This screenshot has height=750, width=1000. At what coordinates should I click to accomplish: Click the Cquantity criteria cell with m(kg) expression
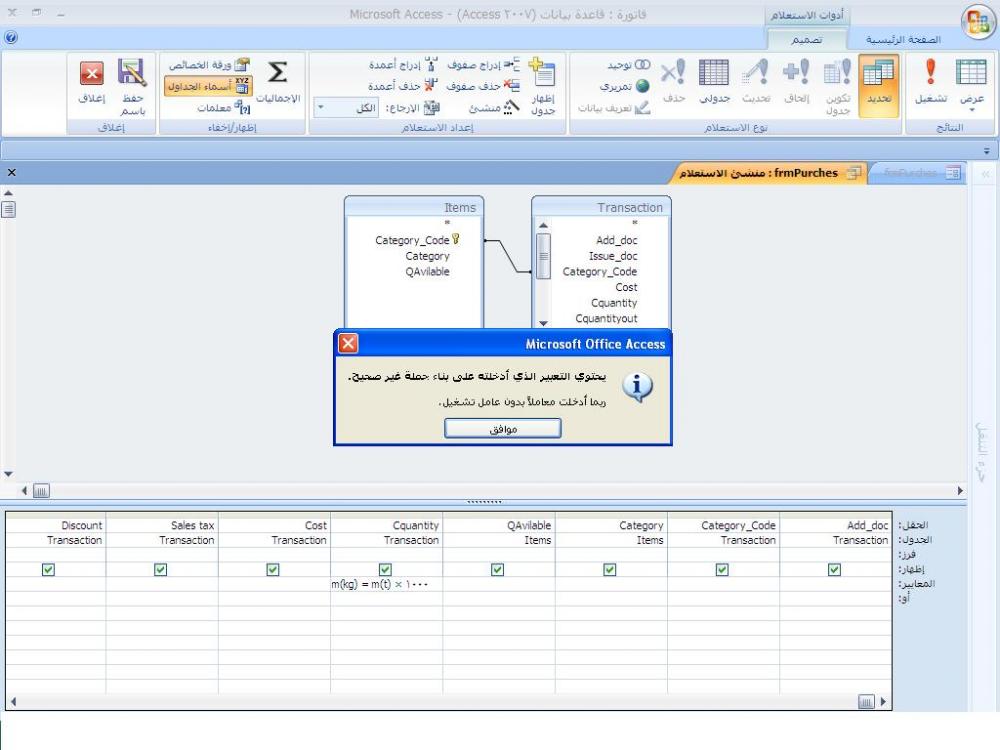(x=386, y=584)
